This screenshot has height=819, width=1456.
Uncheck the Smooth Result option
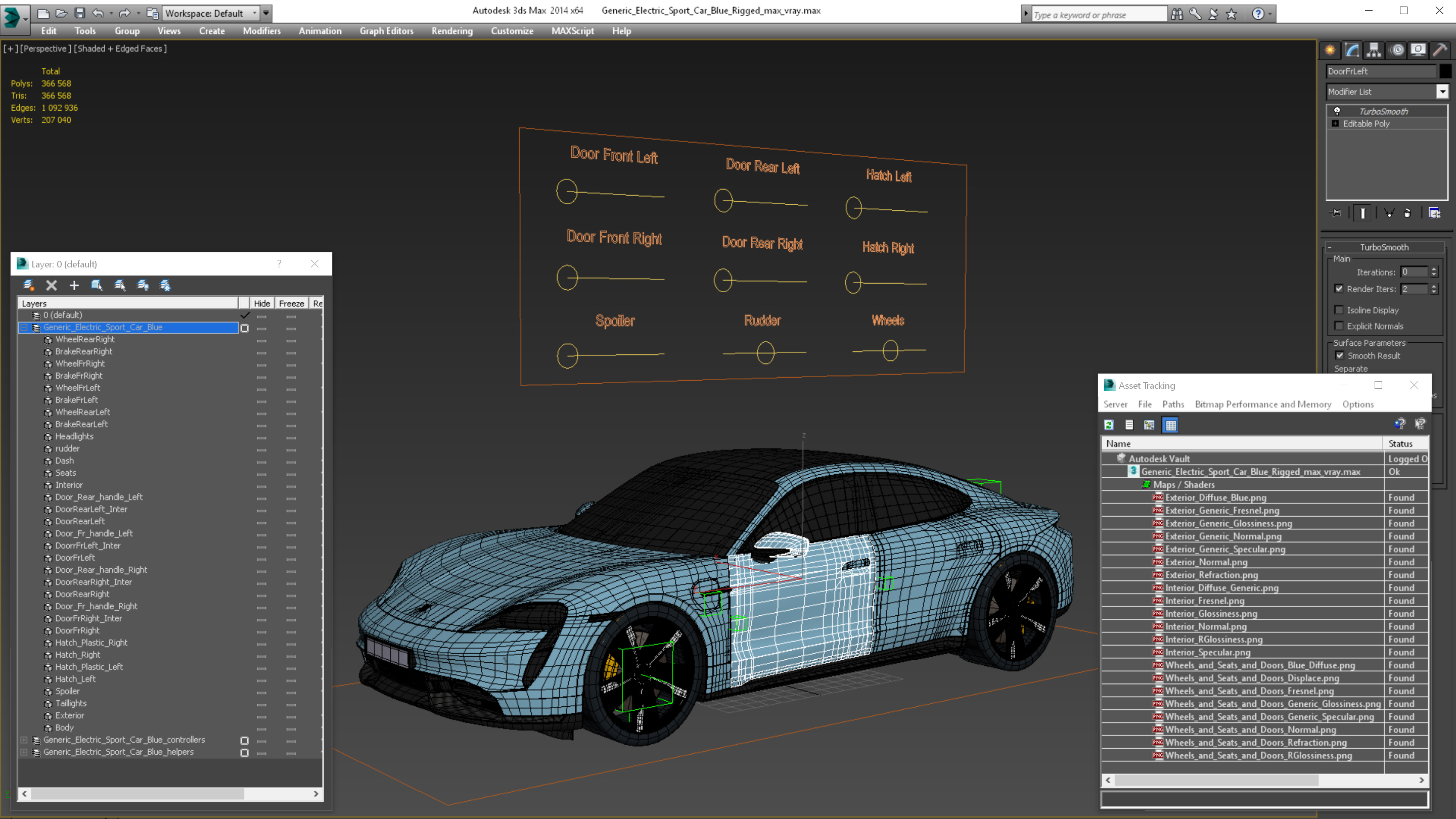(x=1340, y=355)
